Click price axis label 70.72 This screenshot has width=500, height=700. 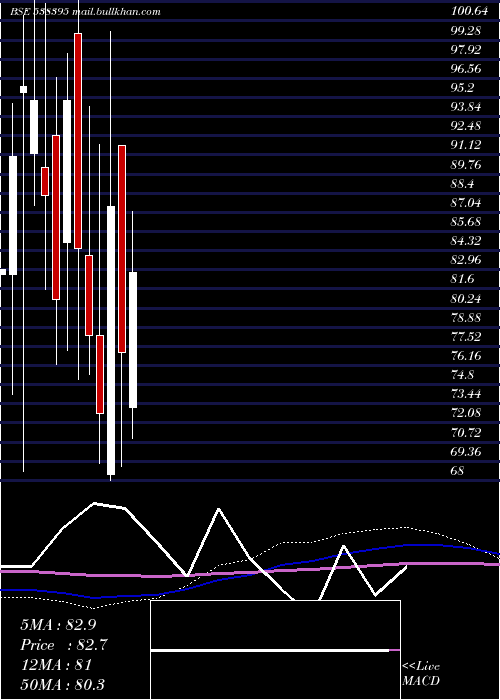click(466, 432)
